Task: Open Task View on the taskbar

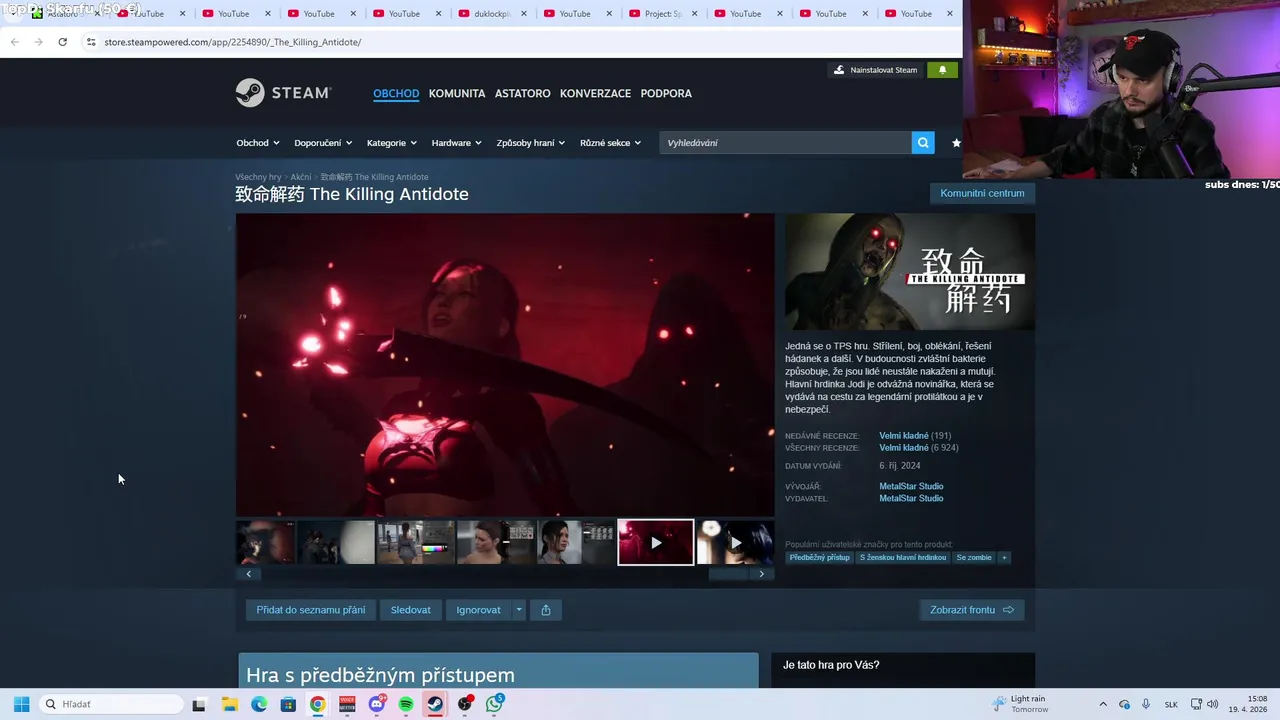Action: pyautogui.click(x=199, y=704)
